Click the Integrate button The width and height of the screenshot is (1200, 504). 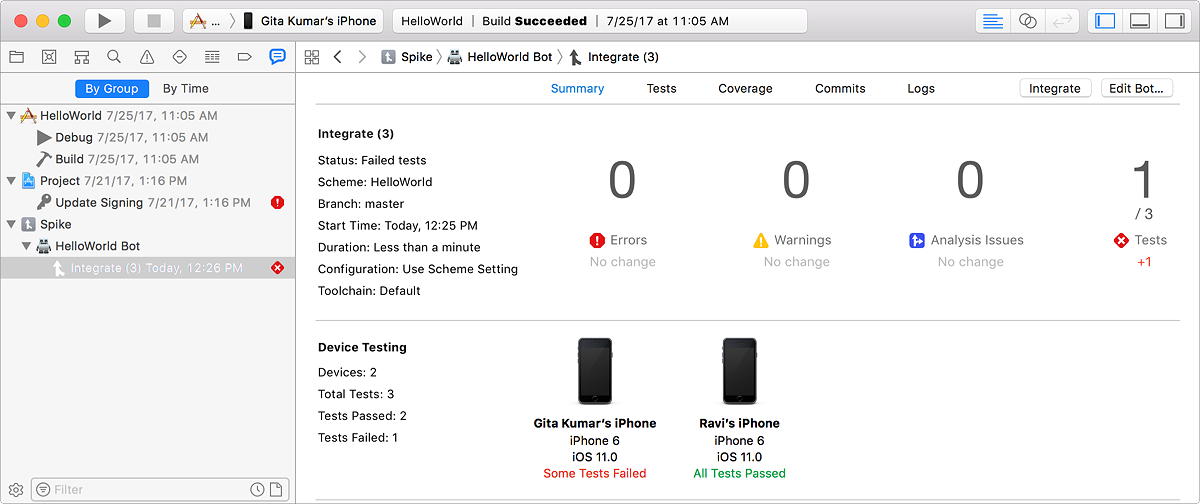(1055, 88)
